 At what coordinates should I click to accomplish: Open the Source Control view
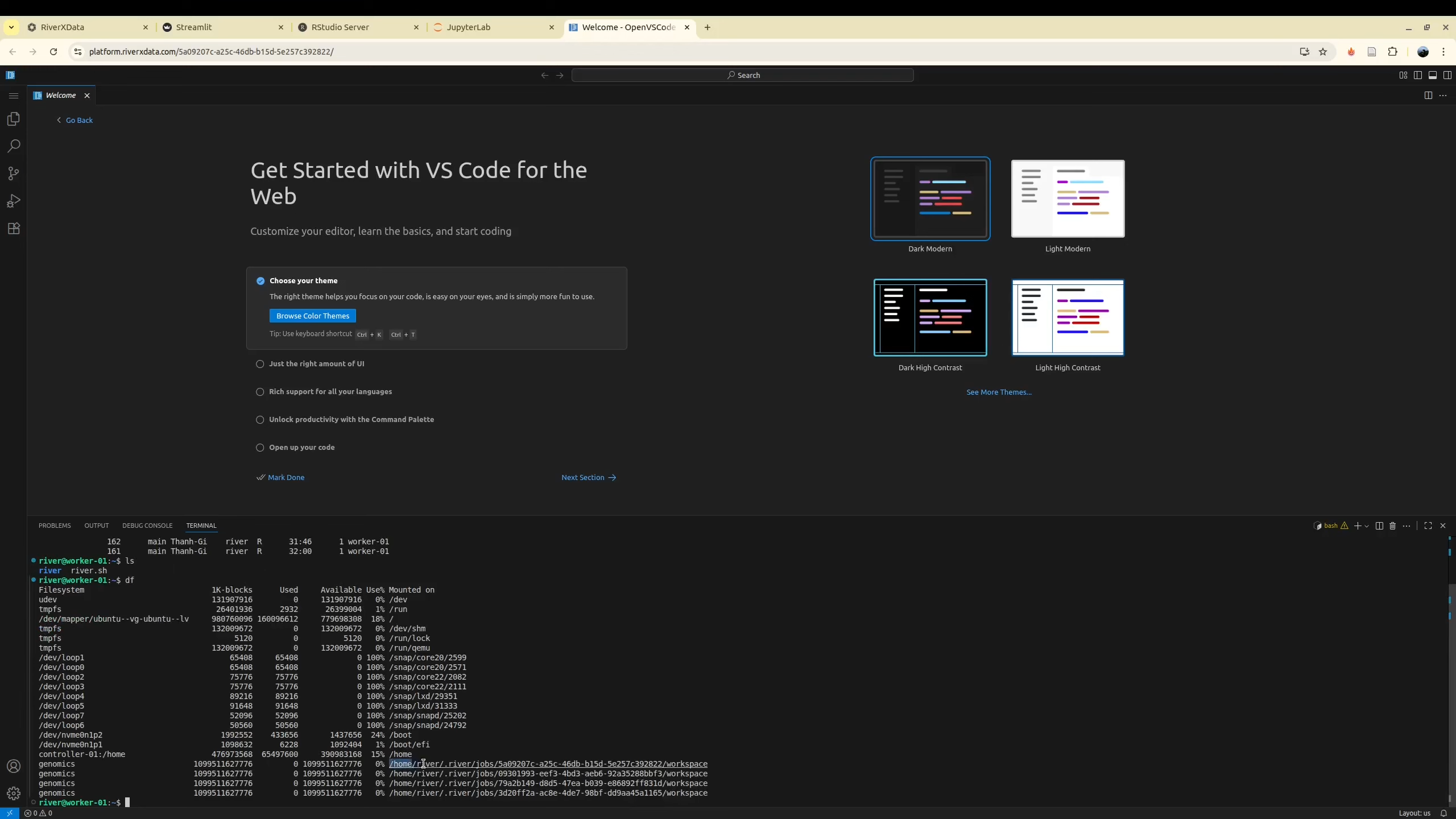(14, 173)
